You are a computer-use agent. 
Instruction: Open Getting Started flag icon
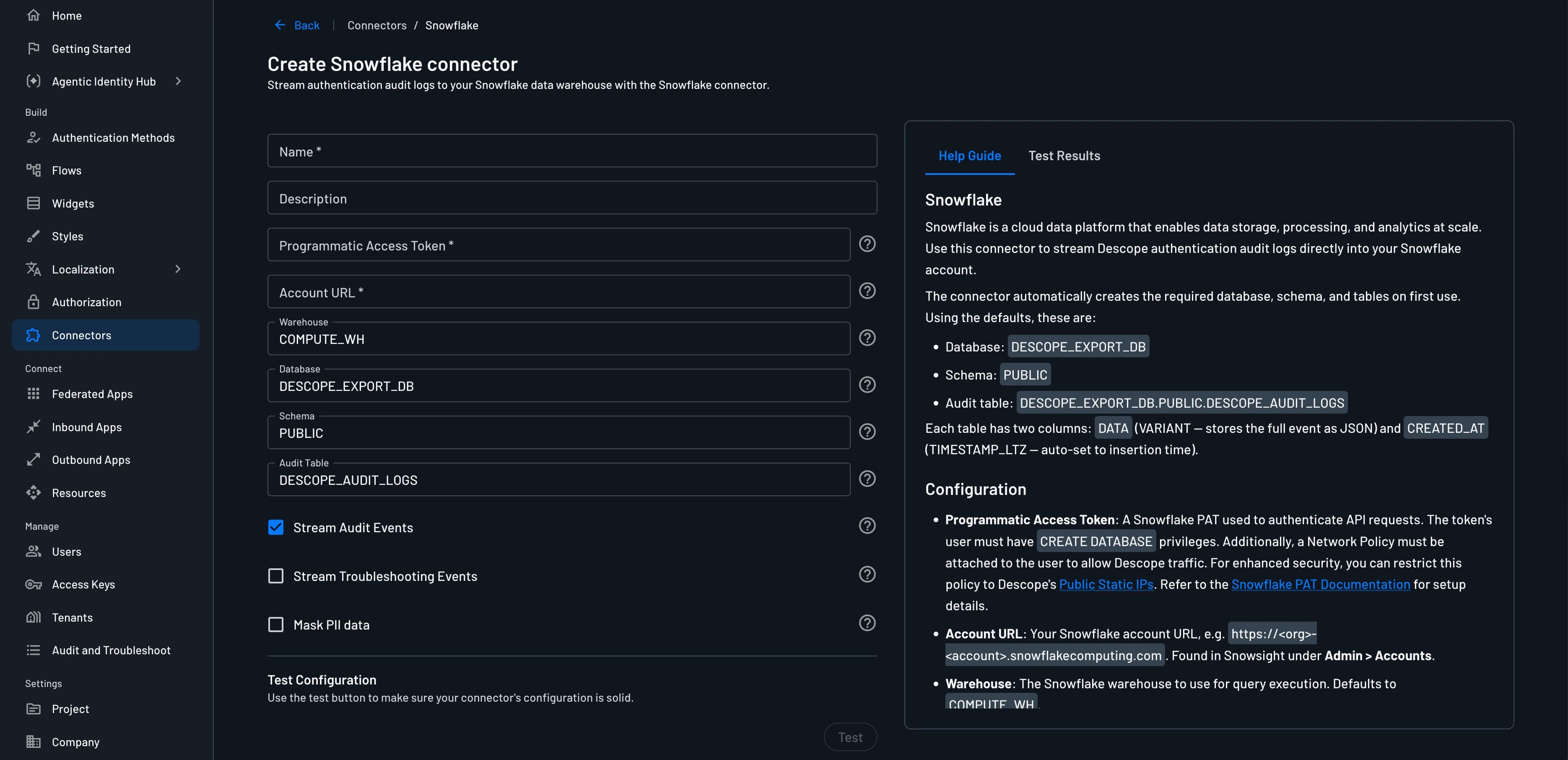34,48
